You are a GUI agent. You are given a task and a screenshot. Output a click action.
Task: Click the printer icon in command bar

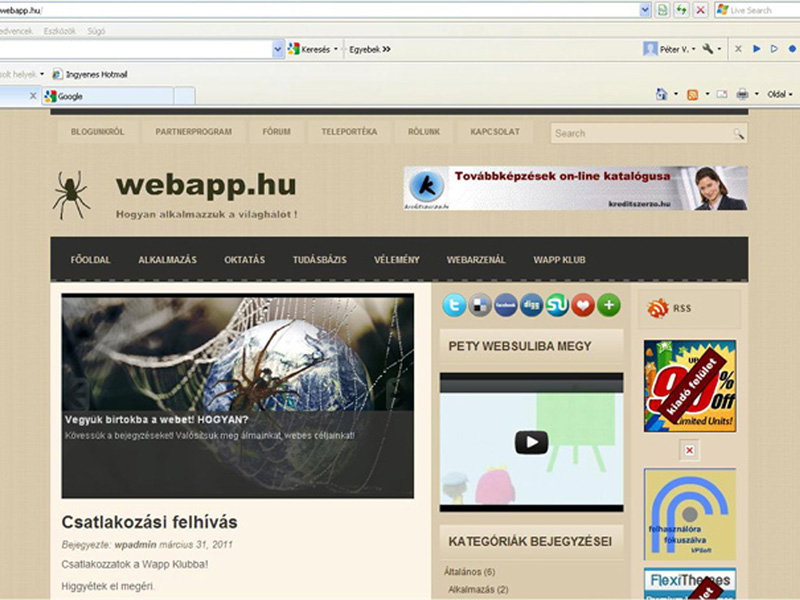[742, 94]
